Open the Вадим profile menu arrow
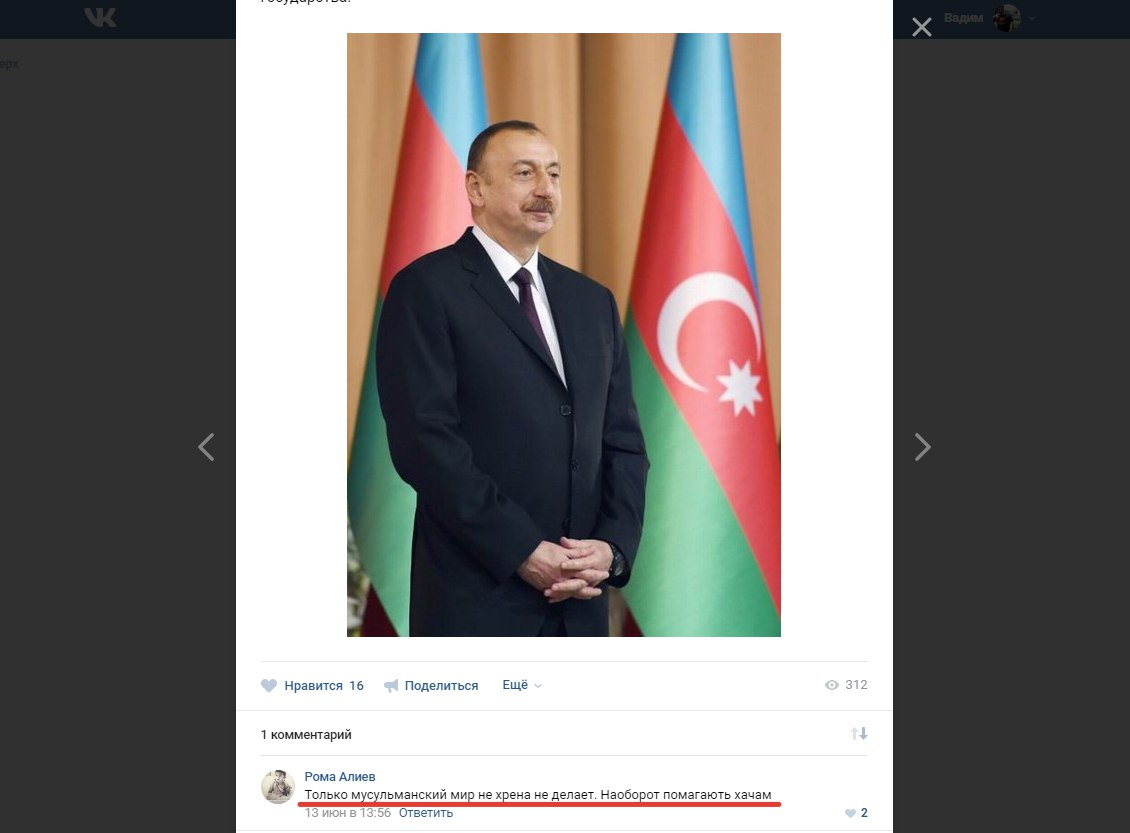 [x=1032, y=18]
